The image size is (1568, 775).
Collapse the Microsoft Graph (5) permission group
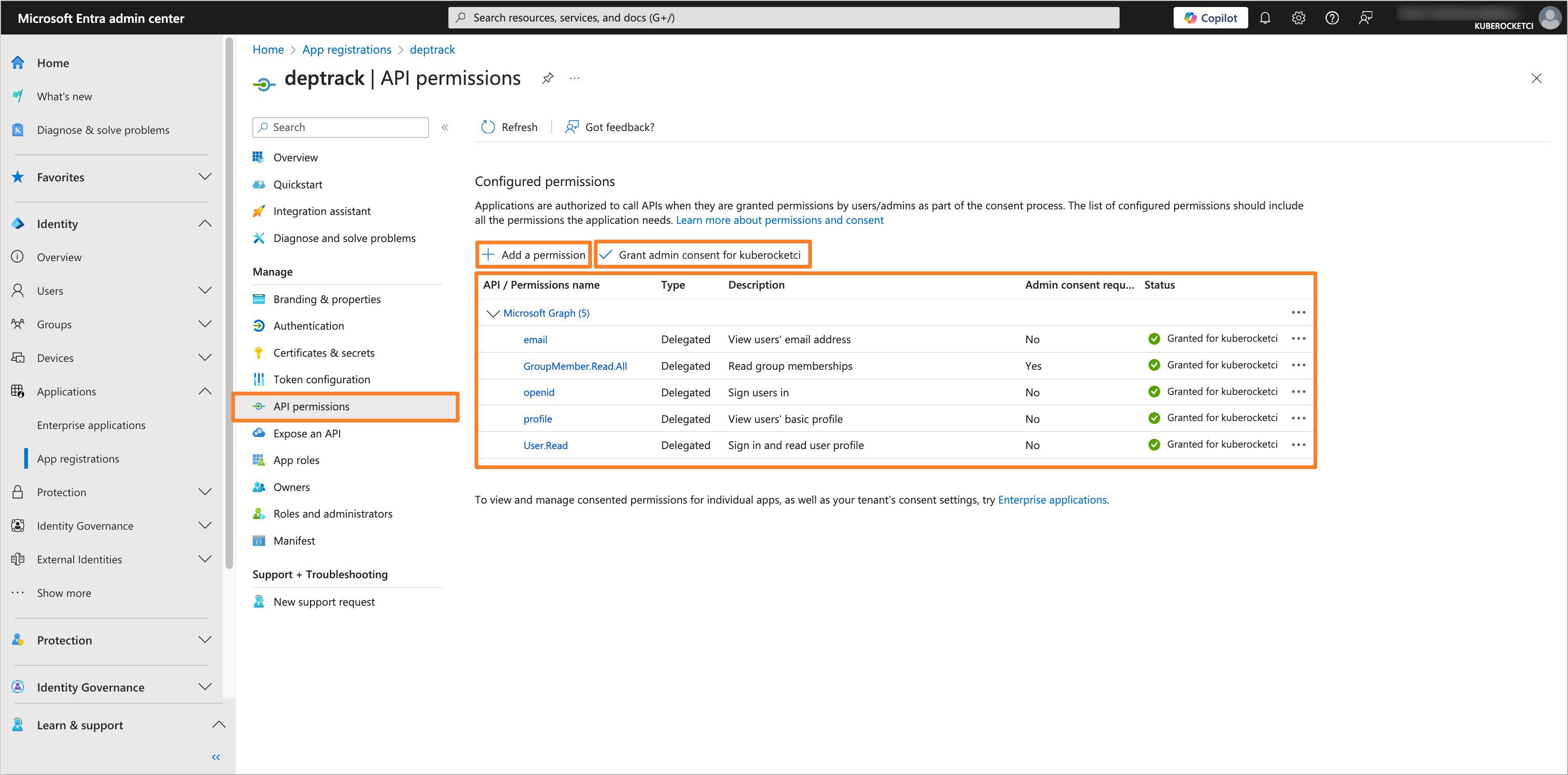coord(493,313)
